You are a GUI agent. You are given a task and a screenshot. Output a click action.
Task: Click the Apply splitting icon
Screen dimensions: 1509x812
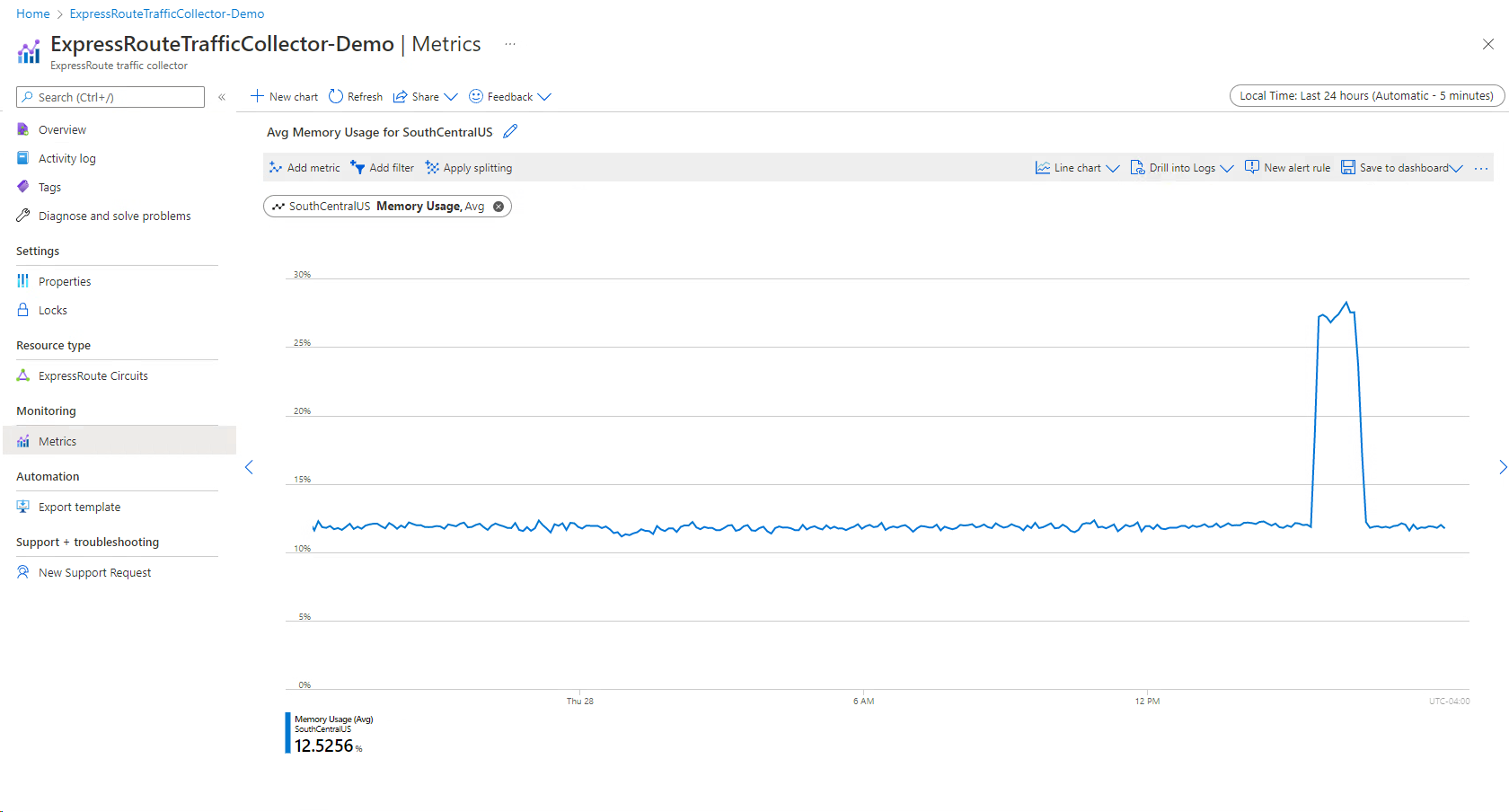432,168
